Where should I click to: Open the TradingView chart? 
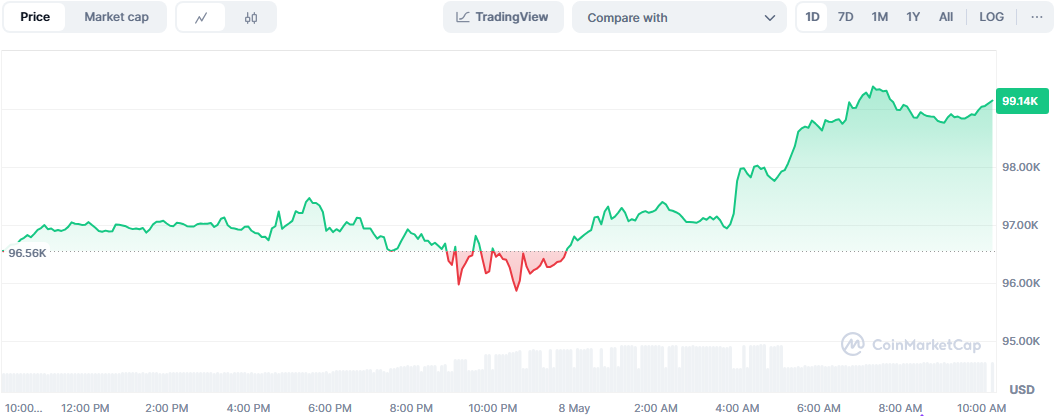(x=503, y=17)
